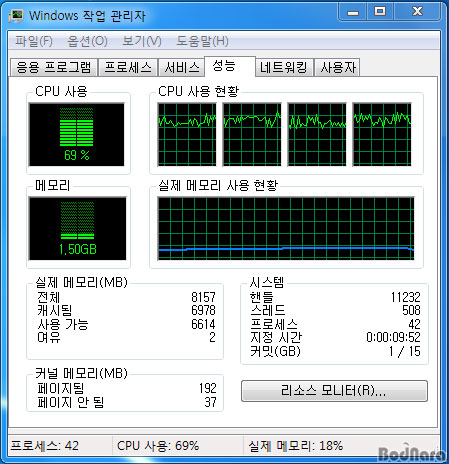Switch to the 네트워킹 tab
Image resolution: width=449 pixels, height=464 pixels.
284,67
